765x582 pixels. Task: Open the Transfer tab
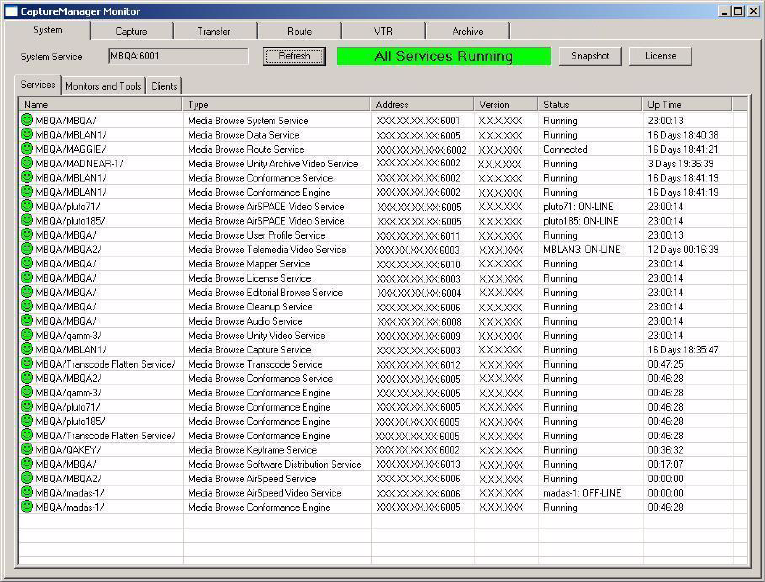(x=214, y=31)
